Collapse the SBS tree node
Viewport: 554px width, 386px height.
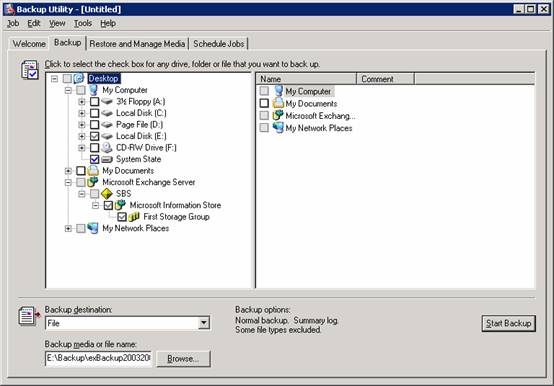tap(82, 194)
